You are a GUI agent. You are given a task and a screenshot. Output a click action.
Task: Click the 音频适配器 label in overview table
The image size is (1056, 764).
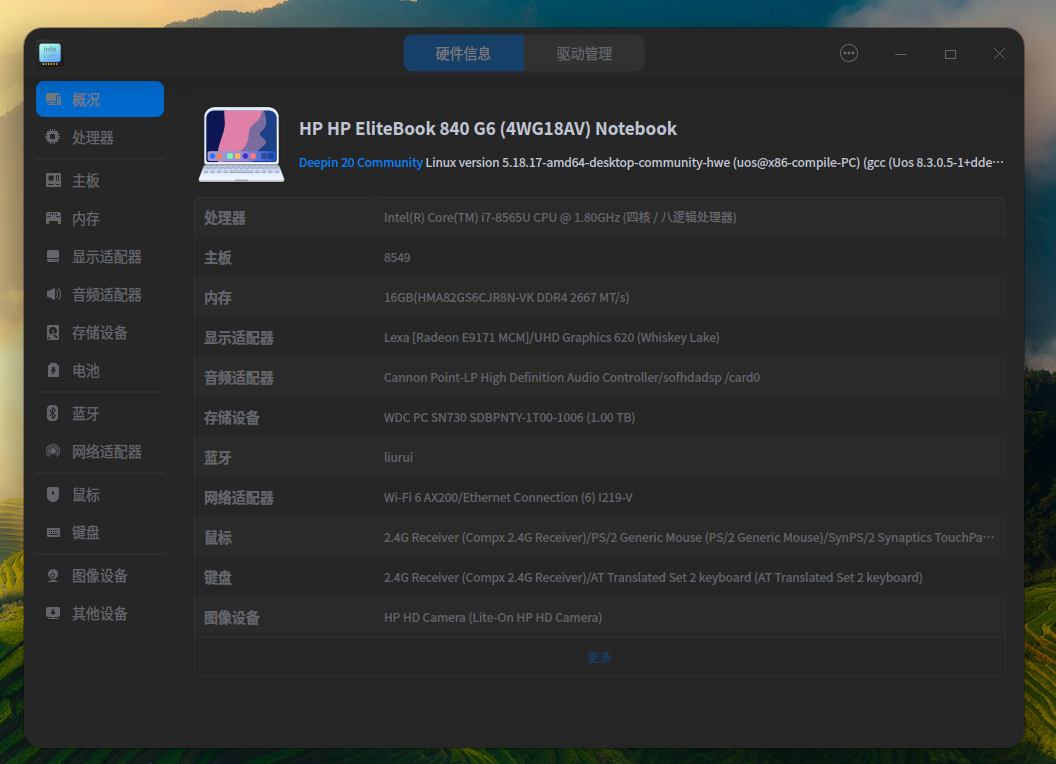pos(239,377)
